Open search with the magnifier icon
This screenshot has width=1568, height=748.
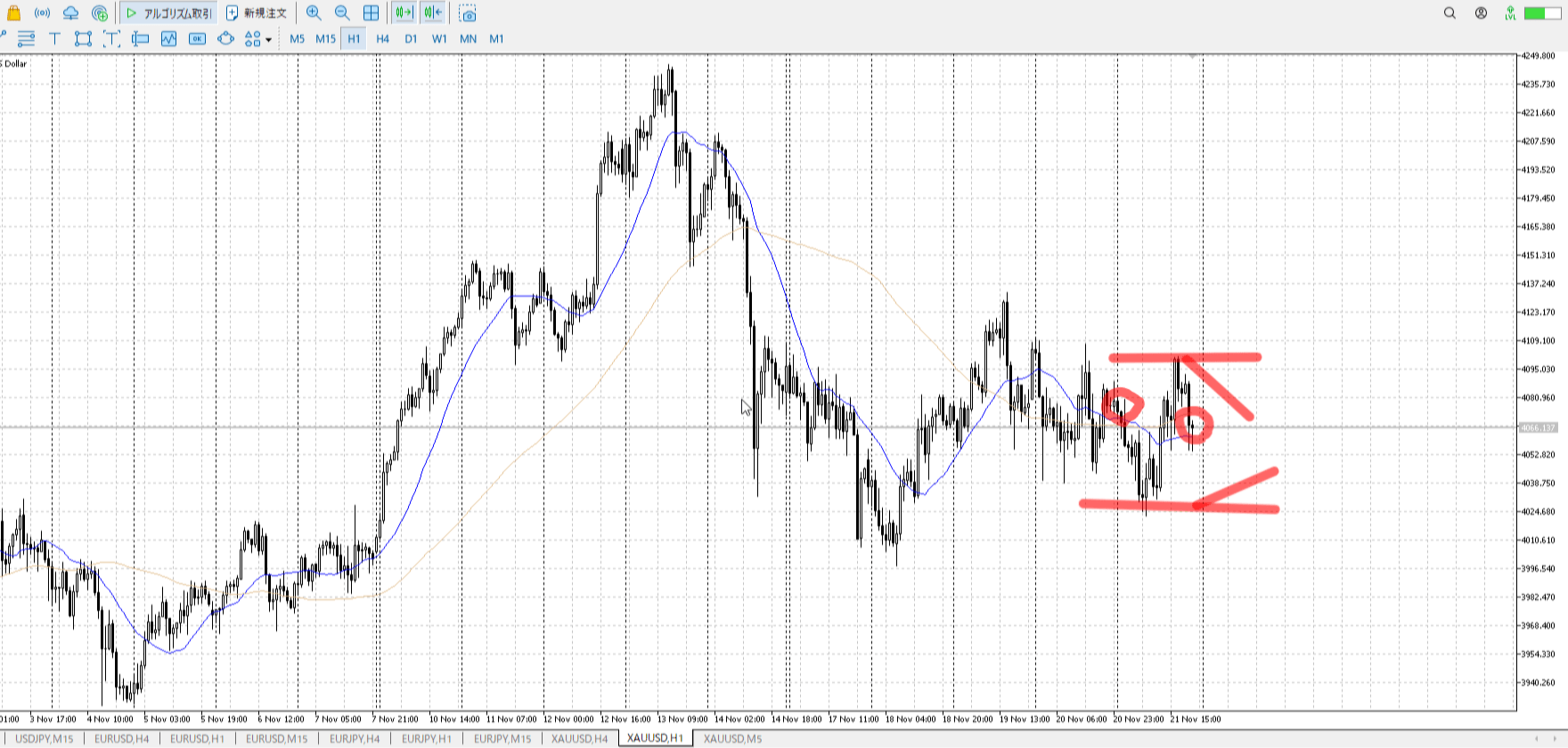click(x=1450, y=13)
